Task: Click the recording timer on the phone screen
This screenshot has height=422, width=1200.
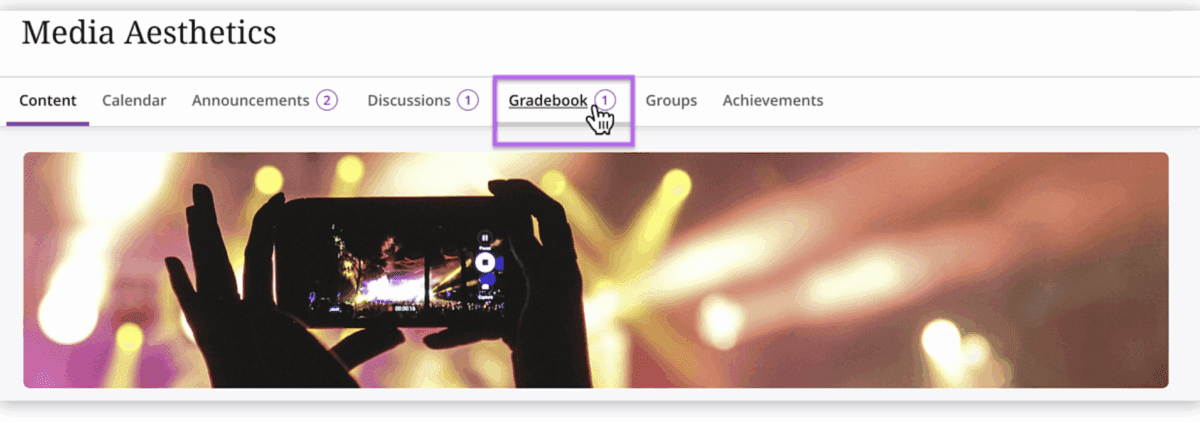Action: 405,309
